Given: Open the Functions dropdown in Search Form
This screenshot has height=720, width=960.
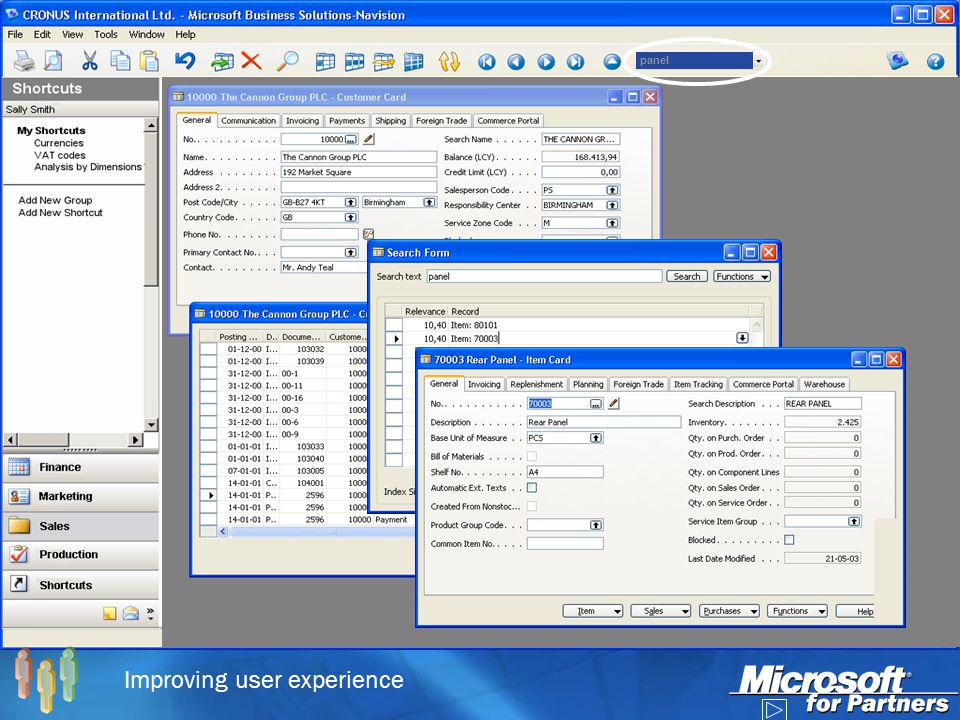Looking at the screenshot, I should [x=742, y=277].
